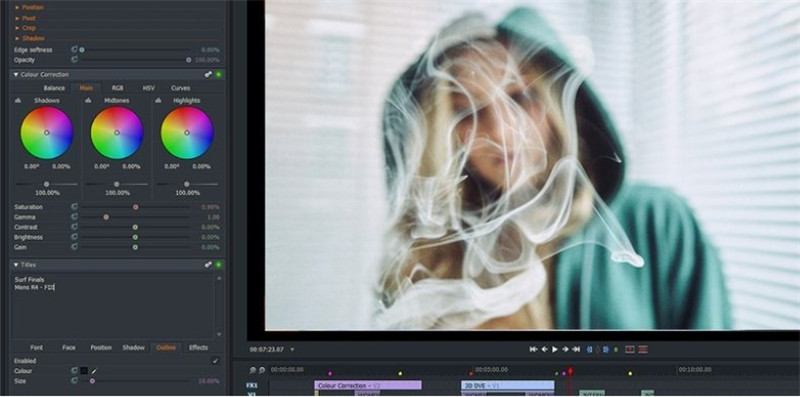Click the Gain slider handle

(135, 247)
